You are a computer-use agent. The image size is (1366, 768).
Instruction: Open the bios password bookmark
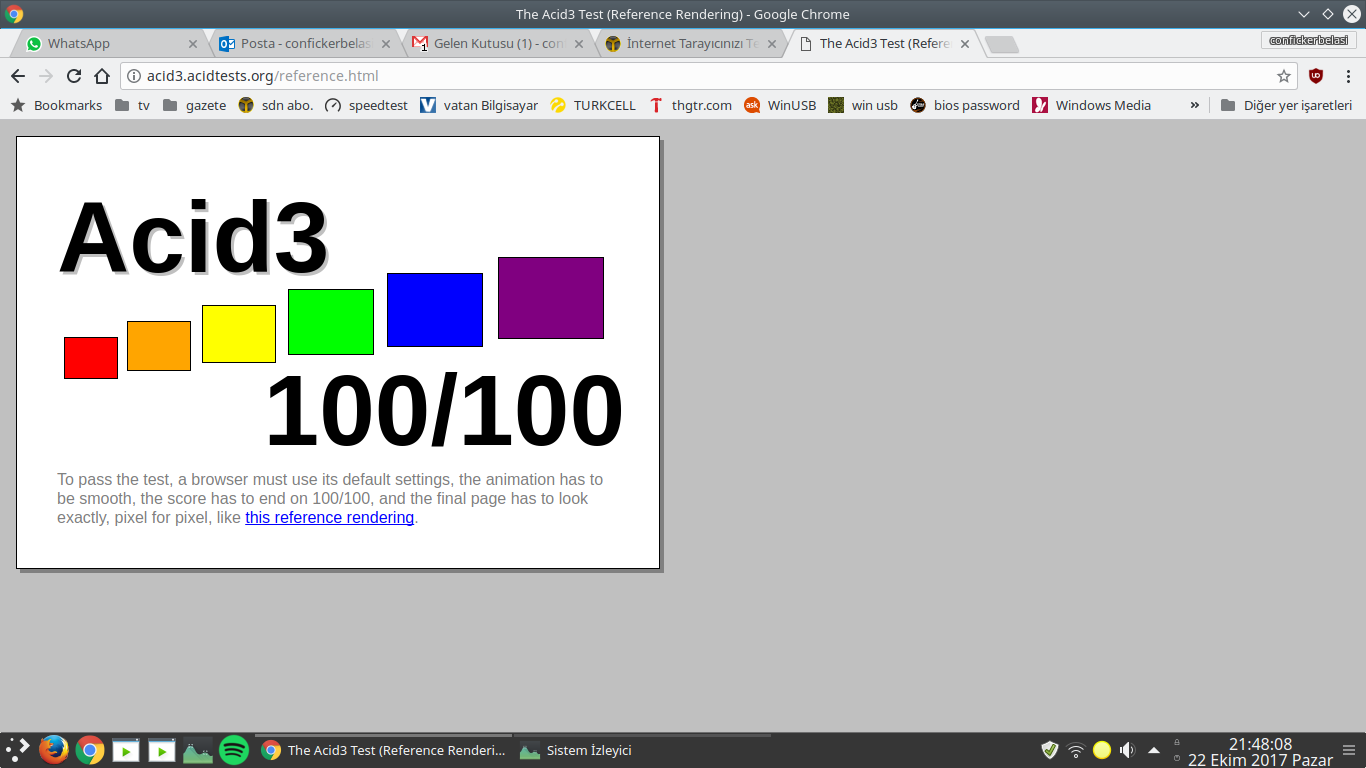coord(965,105)
